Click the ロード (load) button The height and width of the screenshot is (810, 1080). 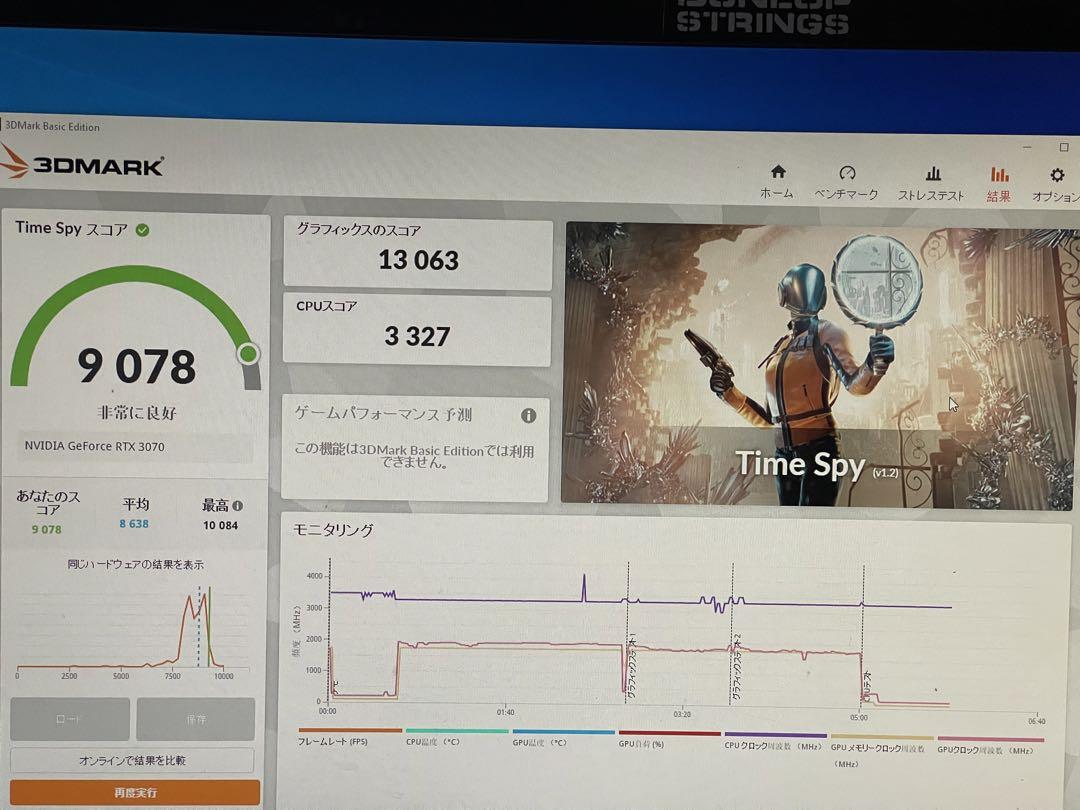tap(70, 718)
